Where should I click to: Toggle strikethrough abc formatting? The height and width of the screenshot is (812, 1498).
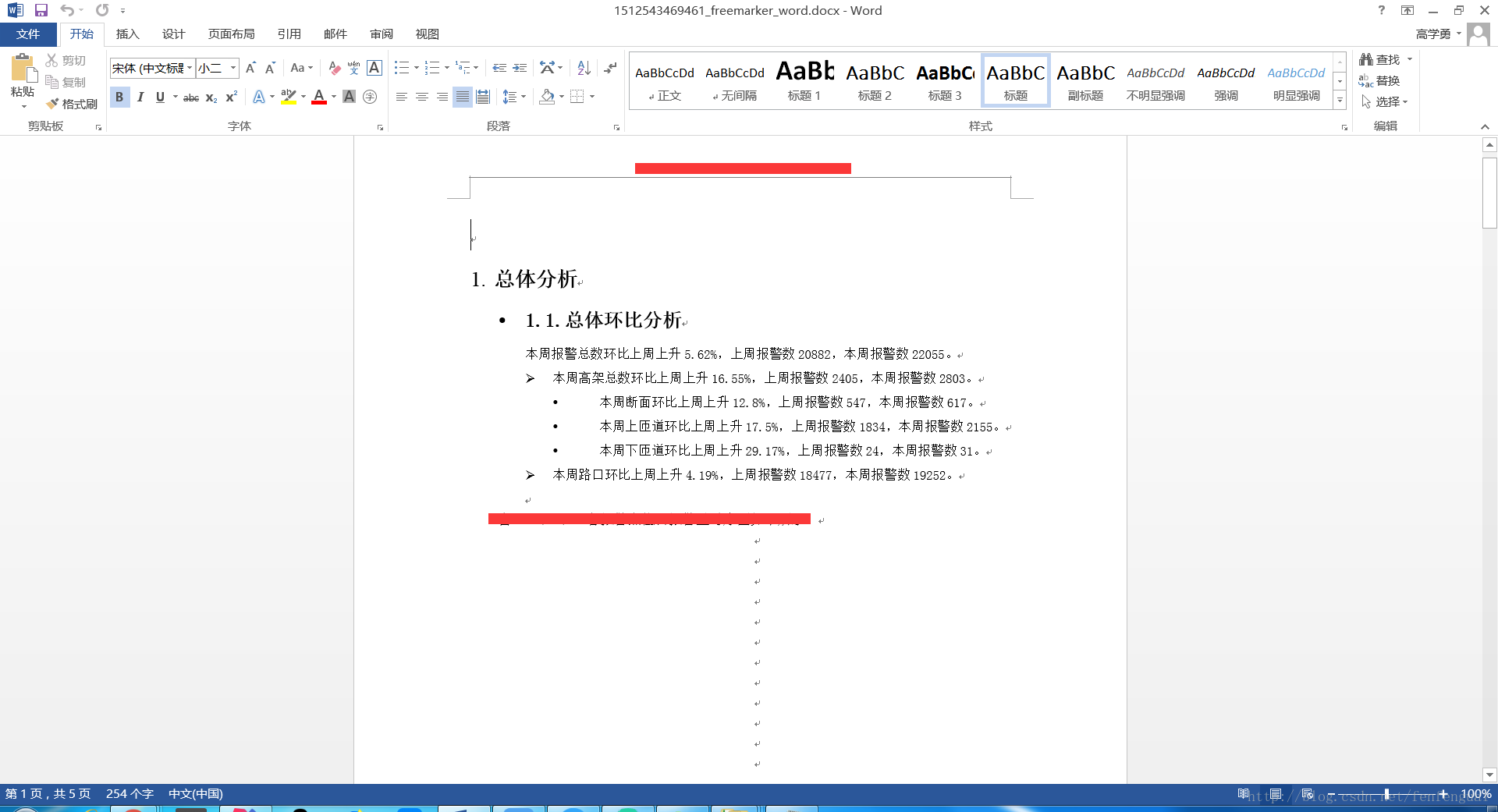[x=191, y=97]
